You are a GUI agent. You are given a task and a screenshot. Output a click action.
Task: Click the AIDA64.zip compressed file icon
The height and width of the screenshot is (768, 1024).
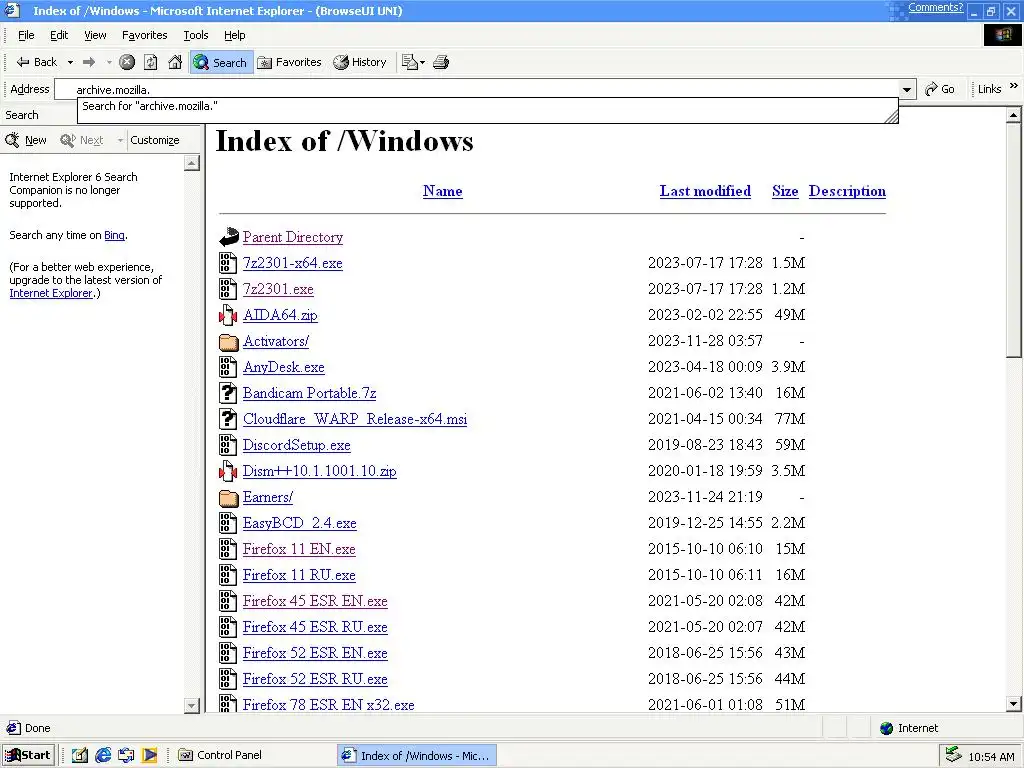click(x=227, y=315)
